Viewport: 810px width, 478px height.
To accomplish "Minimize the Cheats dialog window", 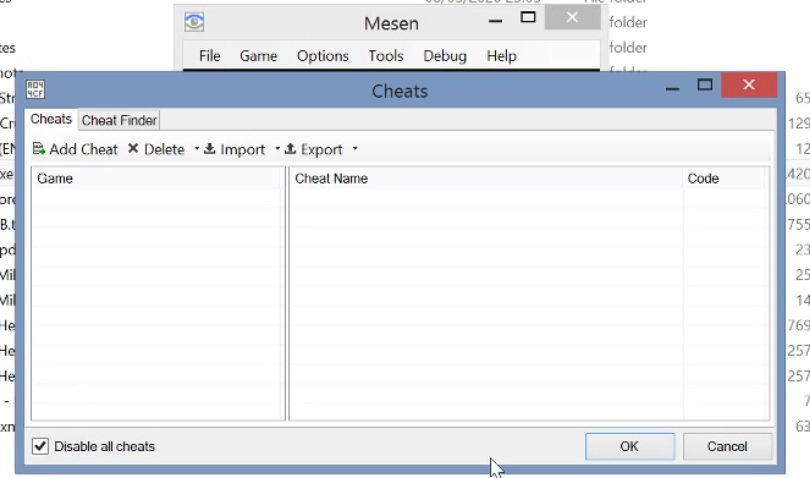I will (672, 89).
